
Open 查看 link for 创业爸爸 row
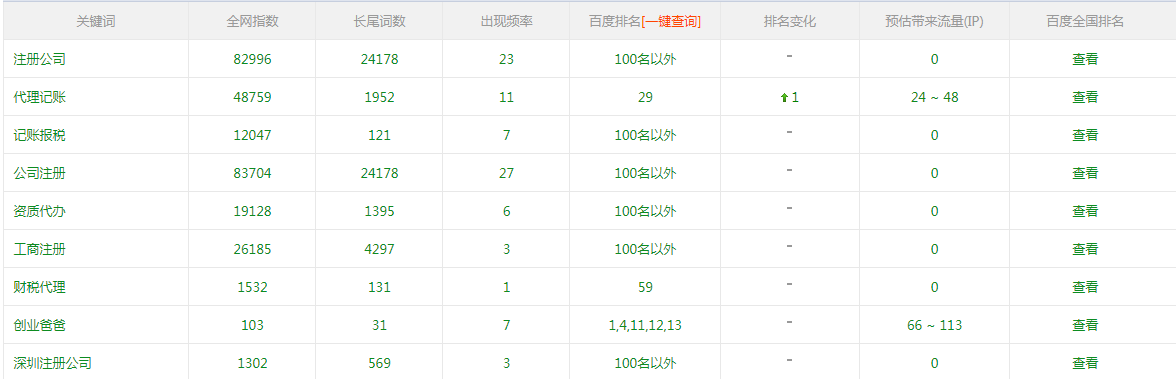pos(1084,325)
